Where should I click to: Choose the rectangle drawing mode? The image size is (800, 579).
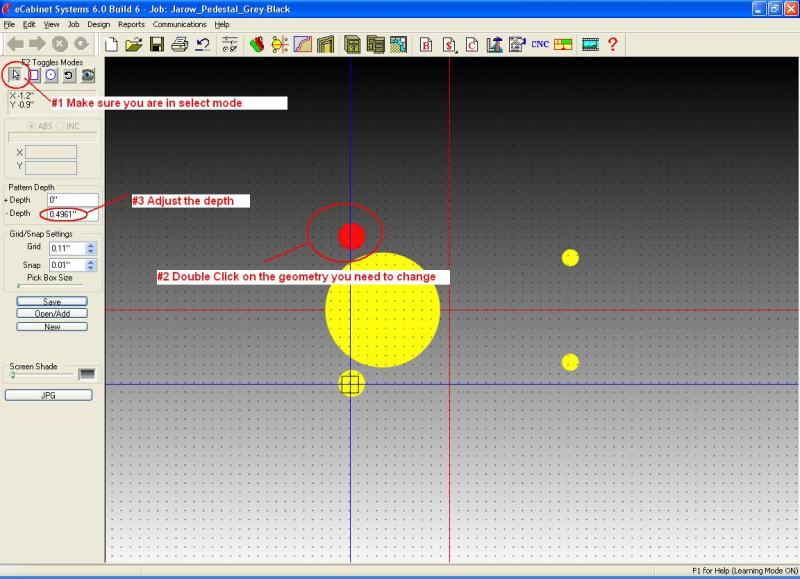coord(33,75)
